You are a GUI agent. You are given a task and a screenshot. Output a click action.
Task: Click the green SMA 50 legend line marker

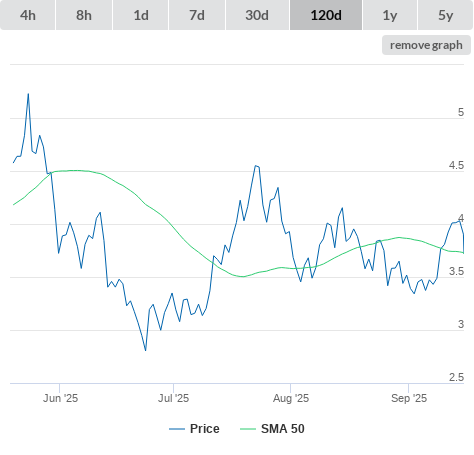pyautogui.click(x=248, y=429)
